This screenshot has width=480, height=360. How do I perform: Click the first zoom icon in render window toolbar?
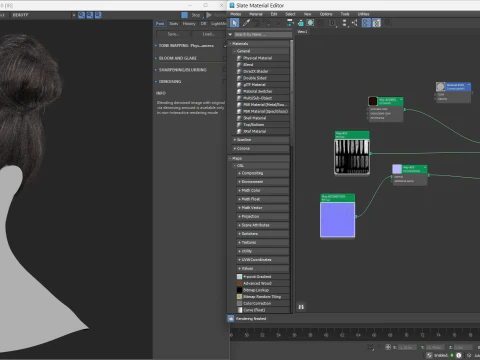coord(81,15)
